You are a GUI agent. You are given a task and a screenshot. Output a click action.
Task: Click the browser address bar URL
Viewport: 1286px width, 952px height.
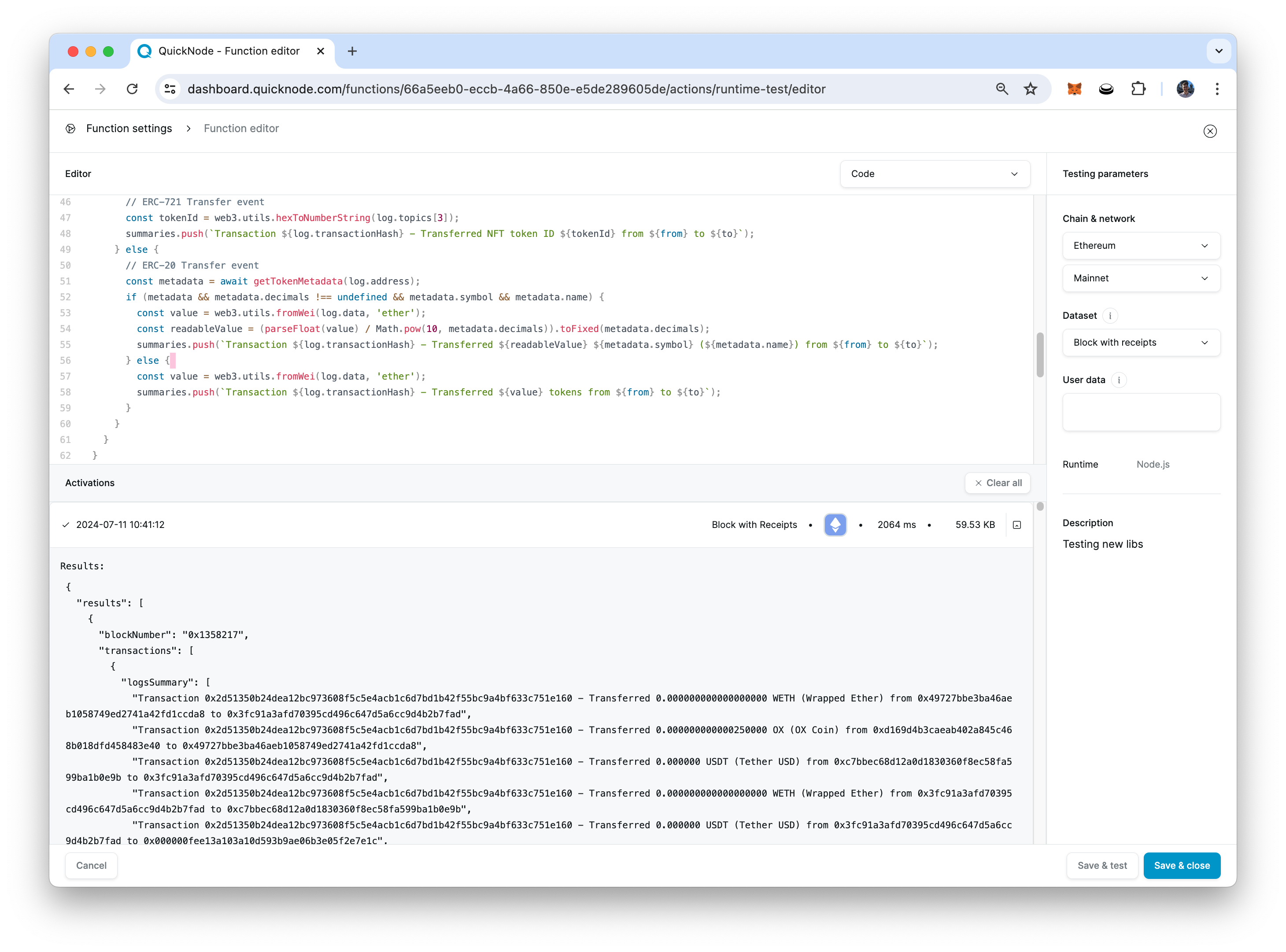point(506,89)
